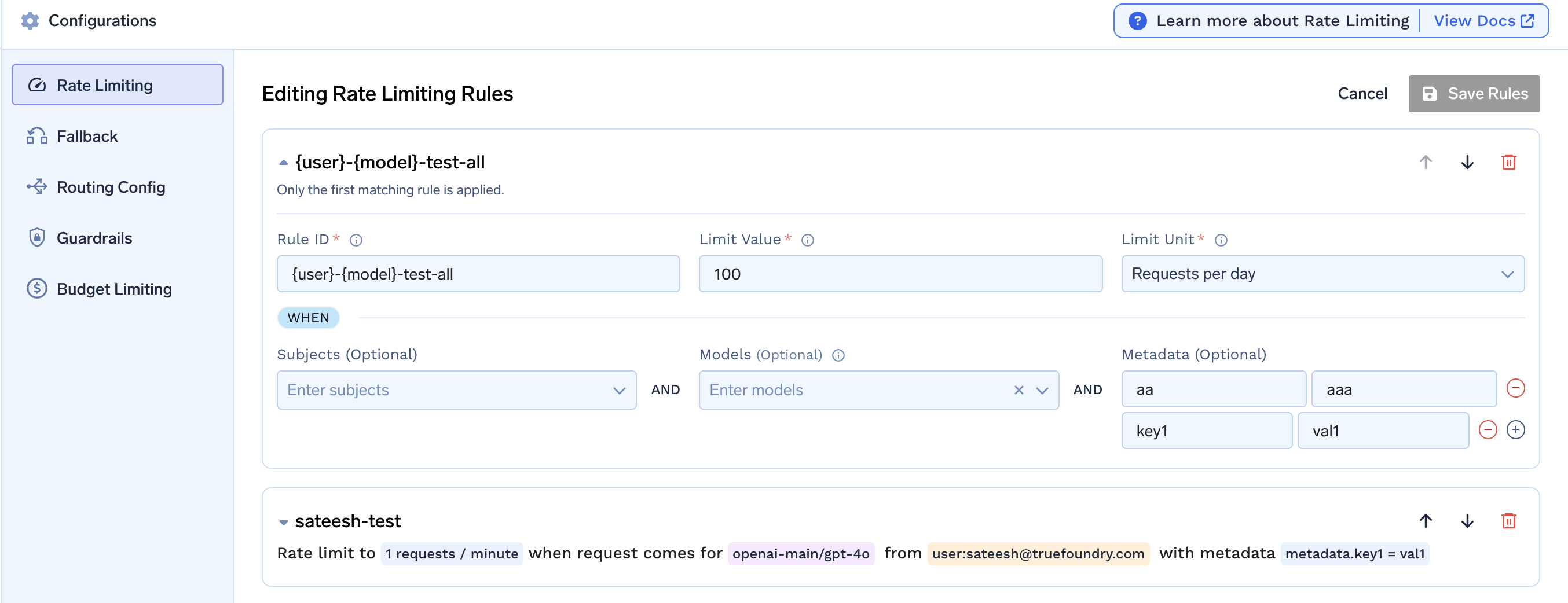Viewport: 1568px width, 603px height.
Task: Click the Save Rules disk icon
Action: (1429, 94)
